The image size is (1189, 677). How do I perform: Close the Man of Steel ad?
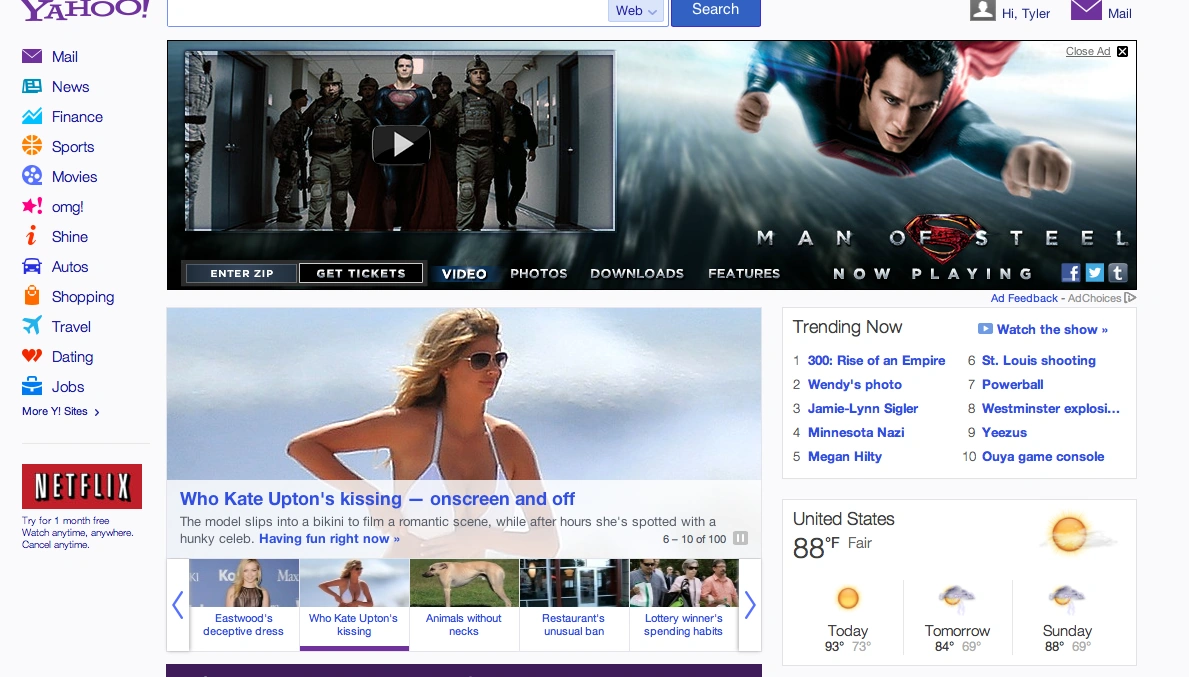[x=1122, y=52]
